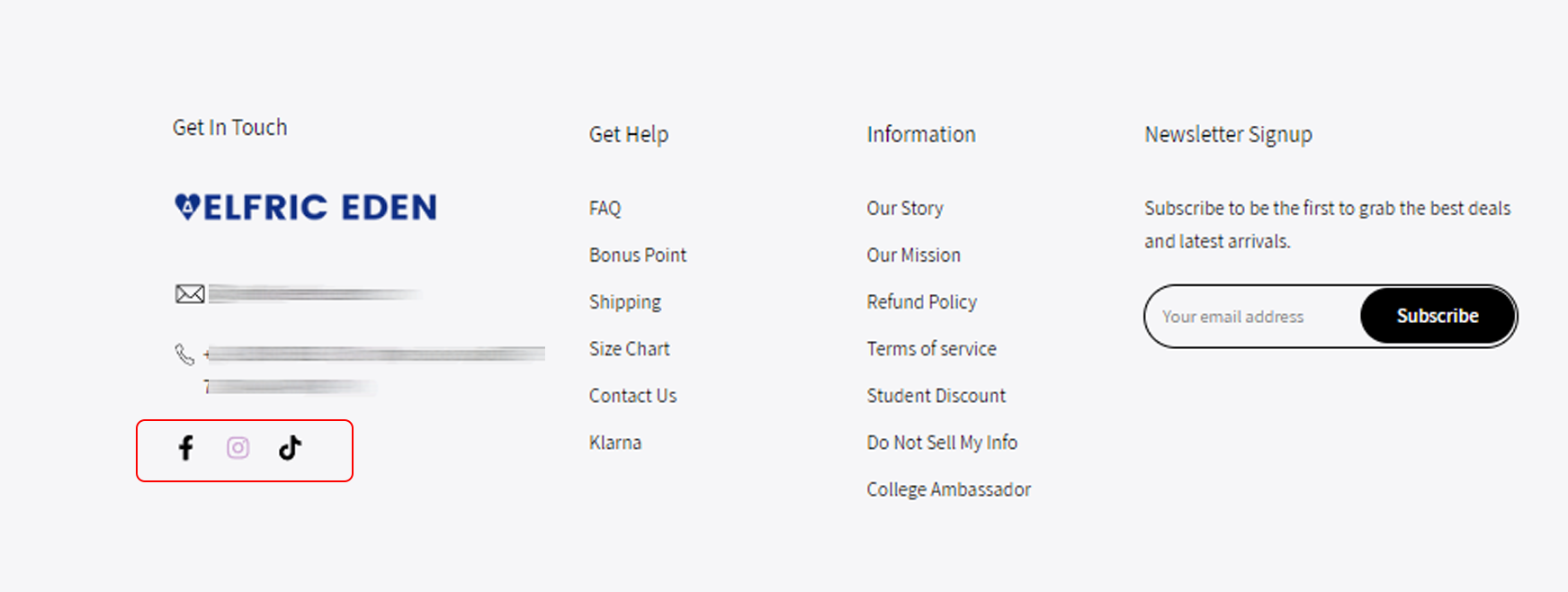View the Size Chart link
This screenshot has width=1568, height=592.
630,348
